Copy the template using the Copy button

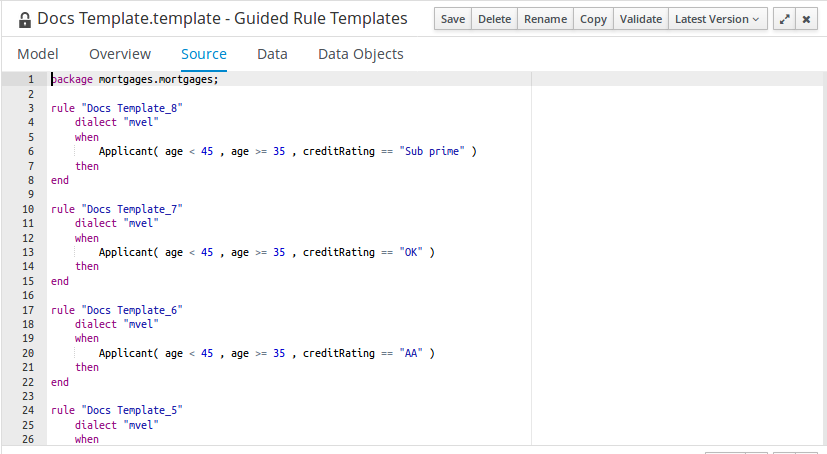coord(593,19)
